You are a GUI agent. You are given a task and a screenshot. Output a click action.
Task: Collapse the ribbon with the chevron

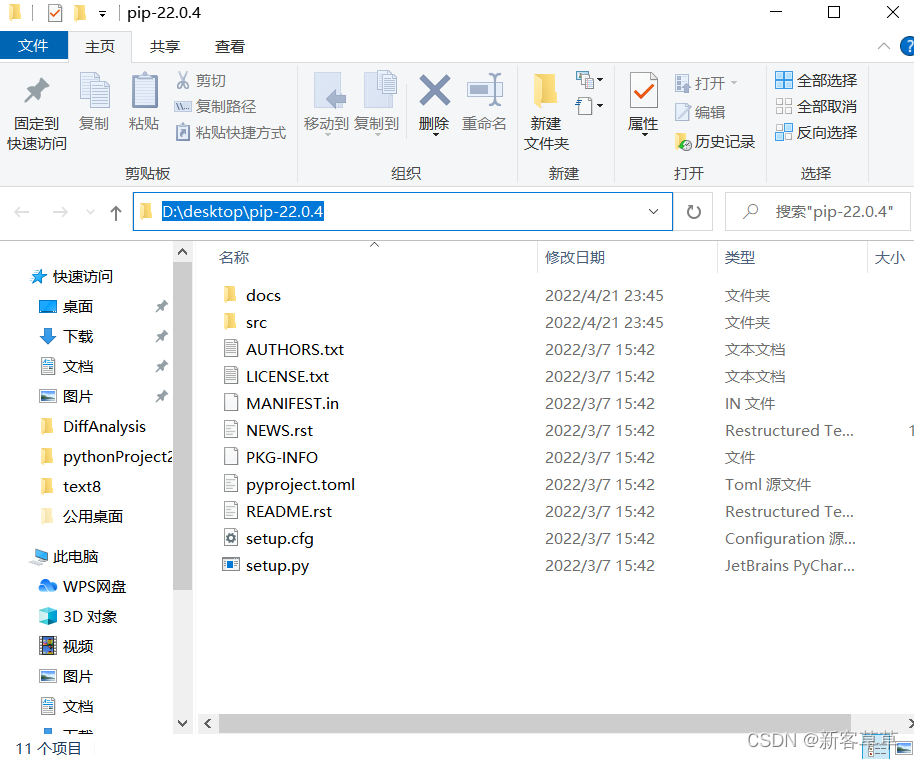[x=884, y=46]
